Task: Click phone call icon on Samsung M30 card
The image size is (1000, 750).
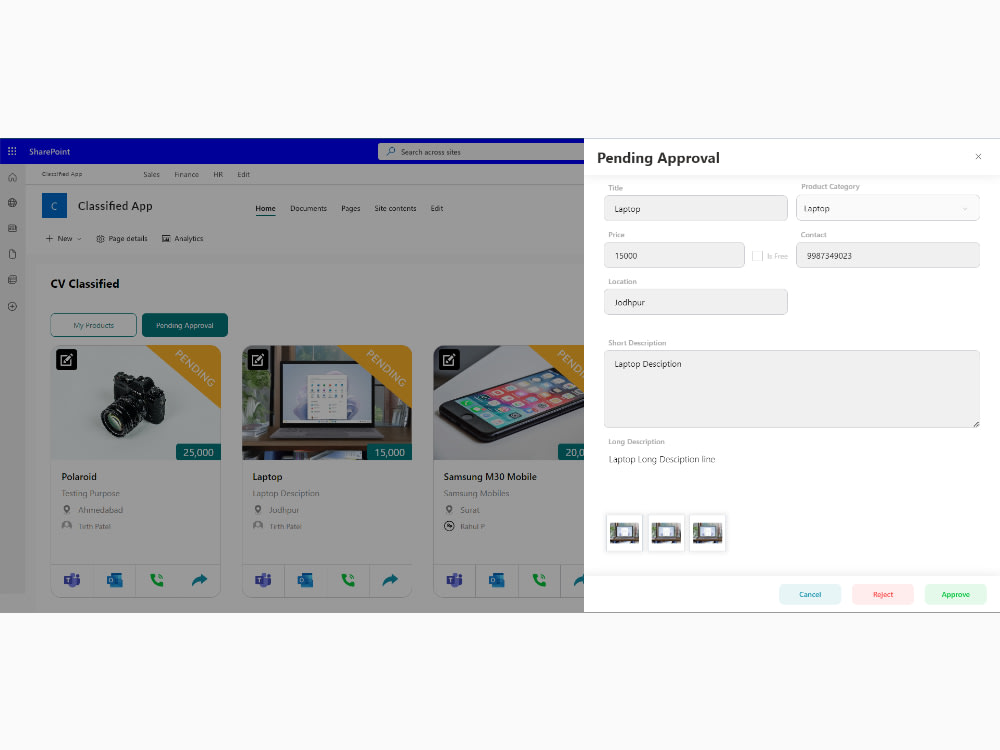Action: click(x=540, y=580)
